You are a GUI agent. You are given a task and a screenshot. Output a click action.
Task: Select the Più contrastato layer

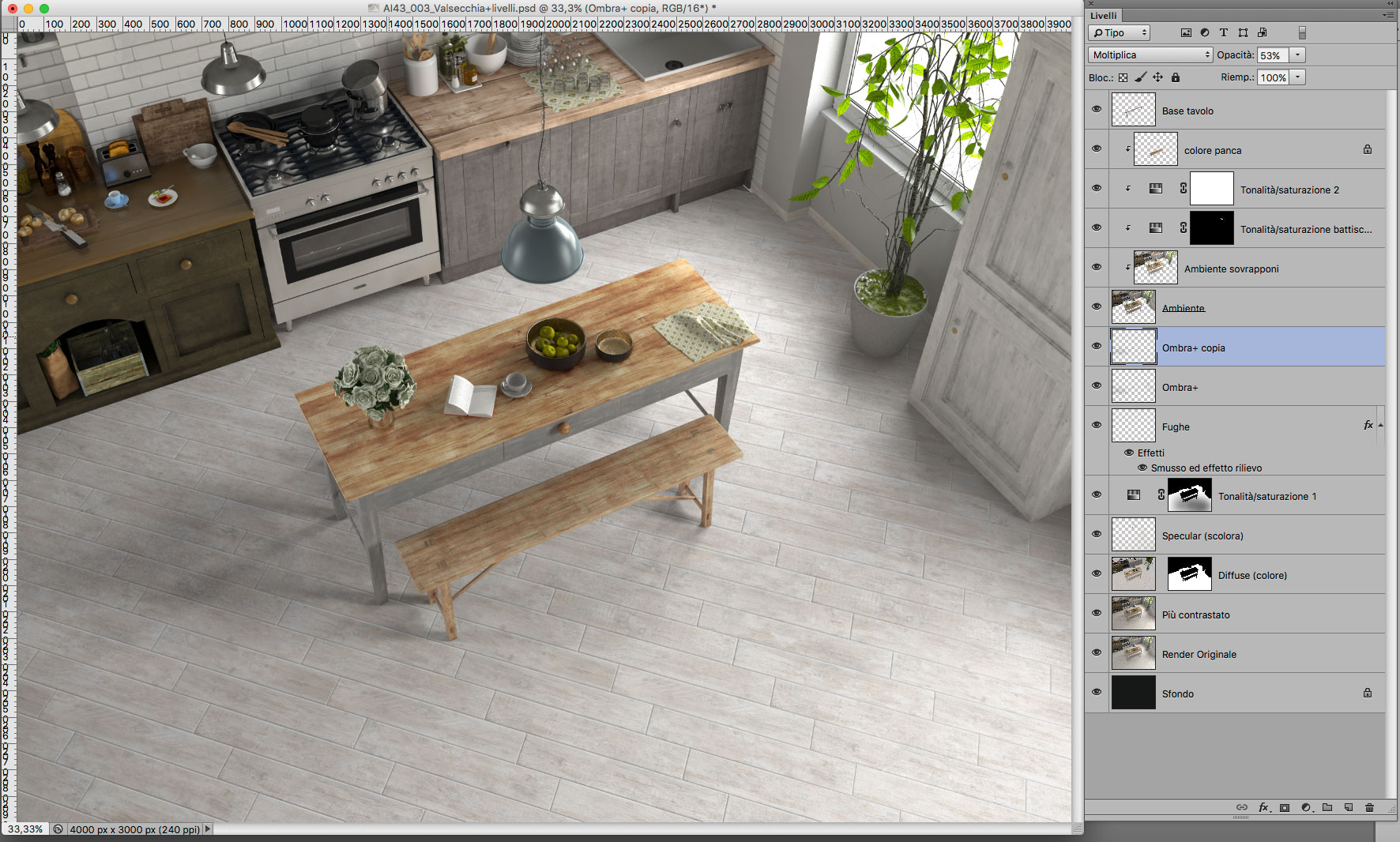coord(1248,614)
